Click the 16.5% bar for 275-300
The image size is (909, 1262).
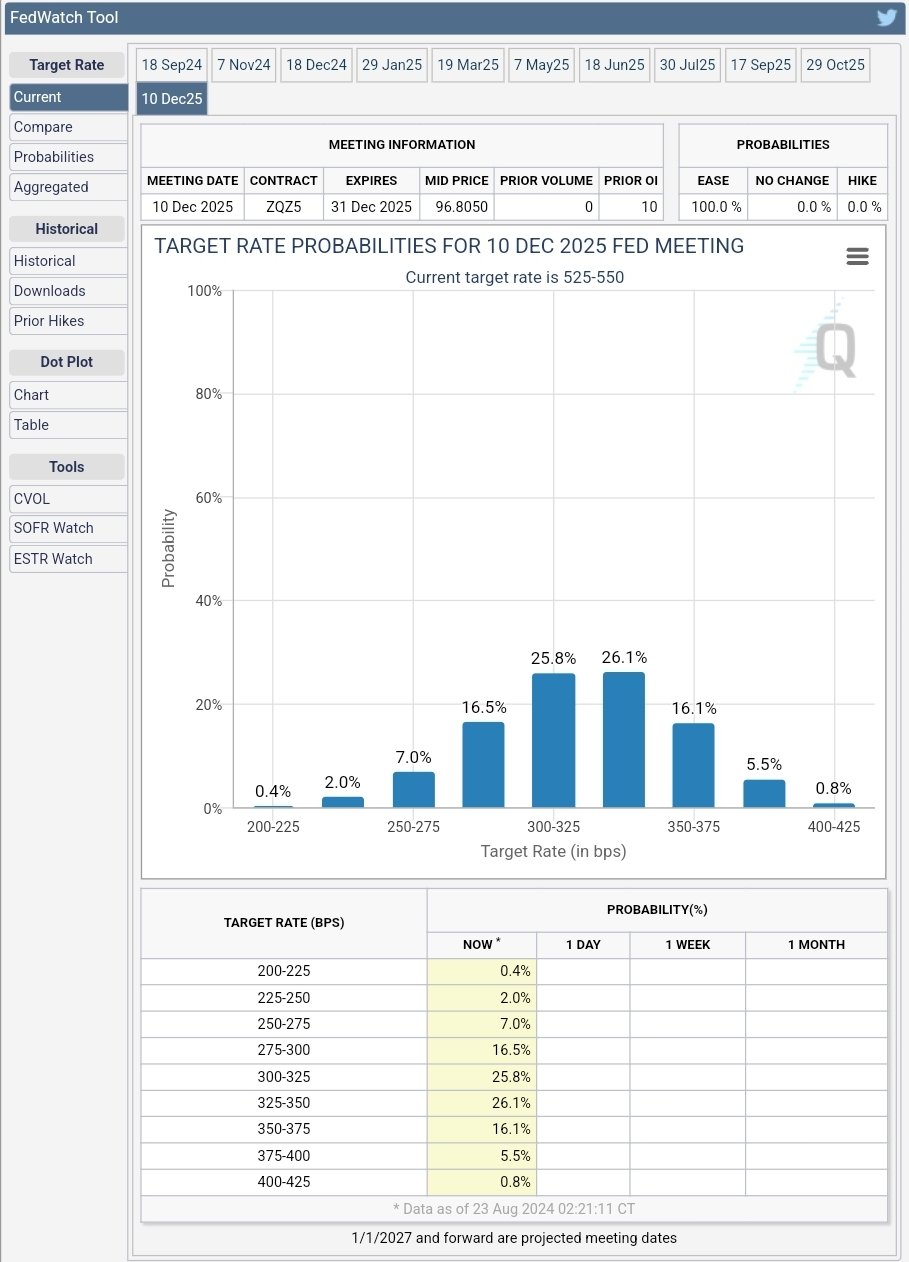pos(483,765)
